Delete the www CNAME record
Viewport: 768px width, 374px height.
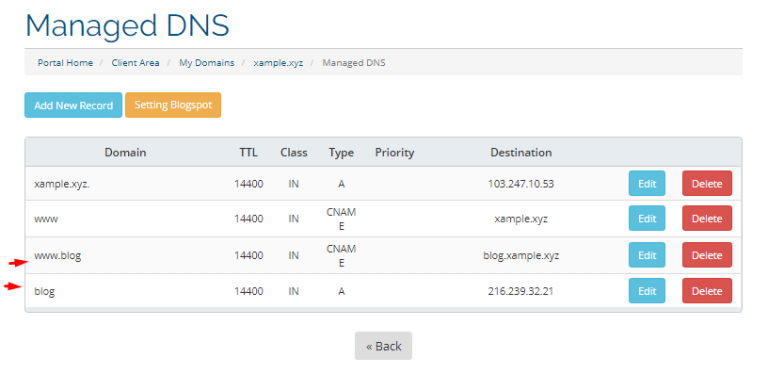point(707,218)
